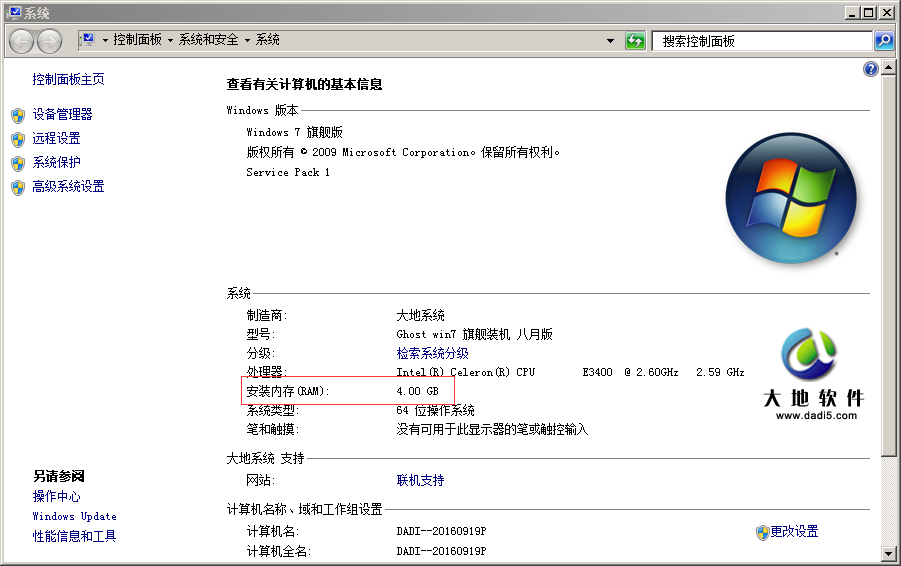Open the 联机支持 website link

(420, 481)
